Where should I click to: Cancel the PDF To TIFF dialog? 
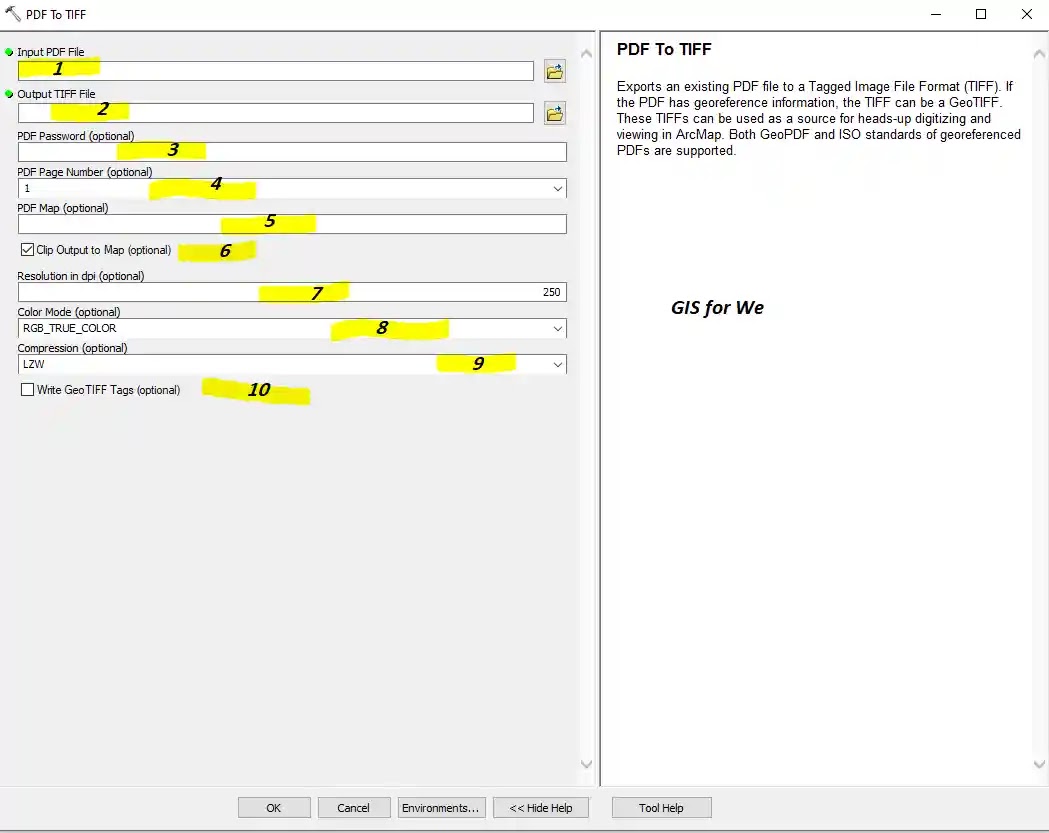(353, 808)
